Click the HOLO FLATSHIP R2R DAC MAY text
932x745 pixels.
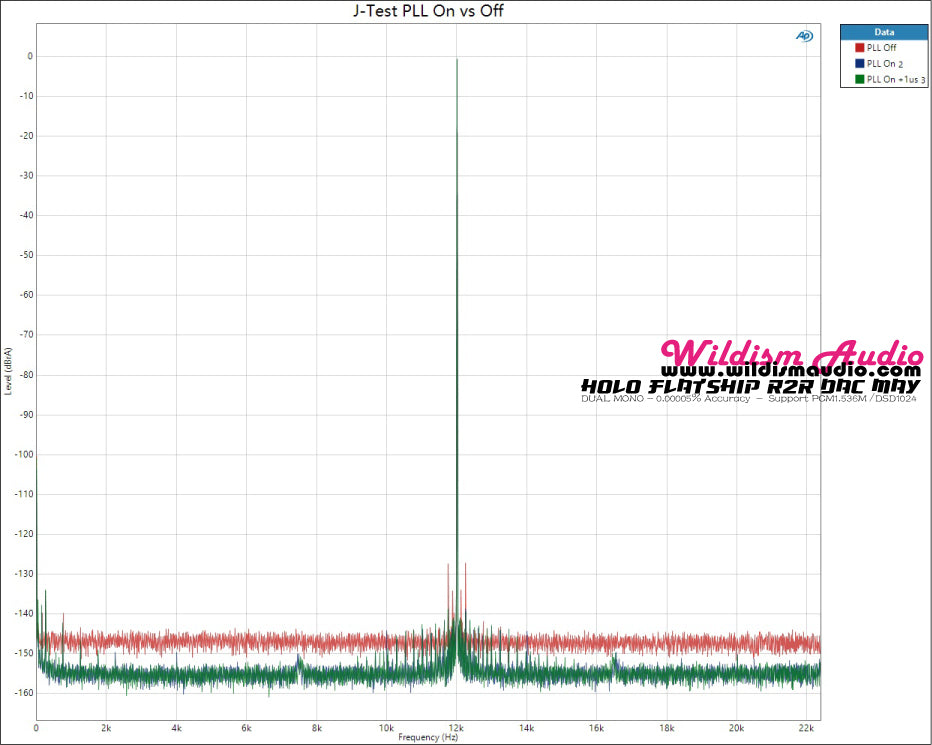point(750,386)
